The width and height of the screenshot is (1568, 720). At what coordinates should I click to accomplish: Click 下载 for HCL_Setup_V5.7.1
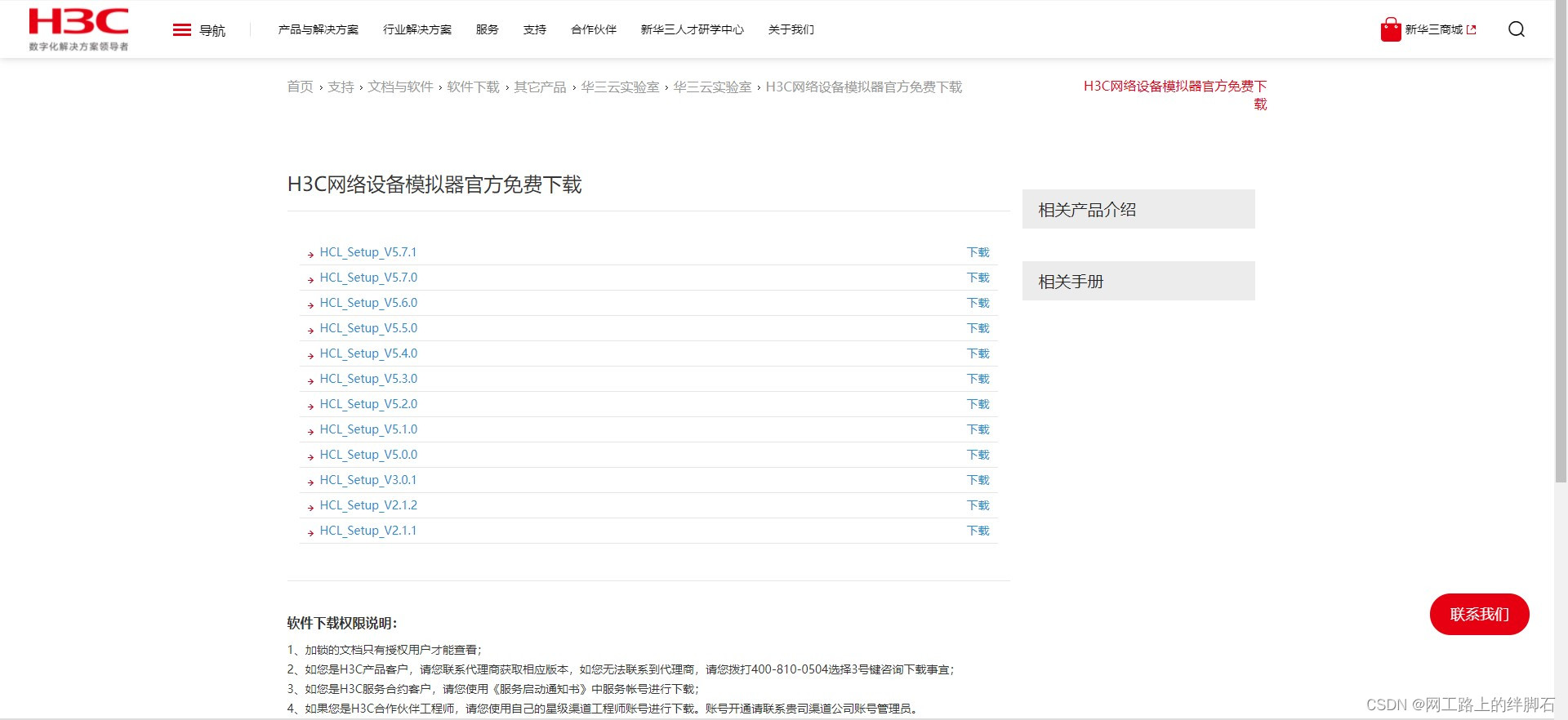[978, 252]
